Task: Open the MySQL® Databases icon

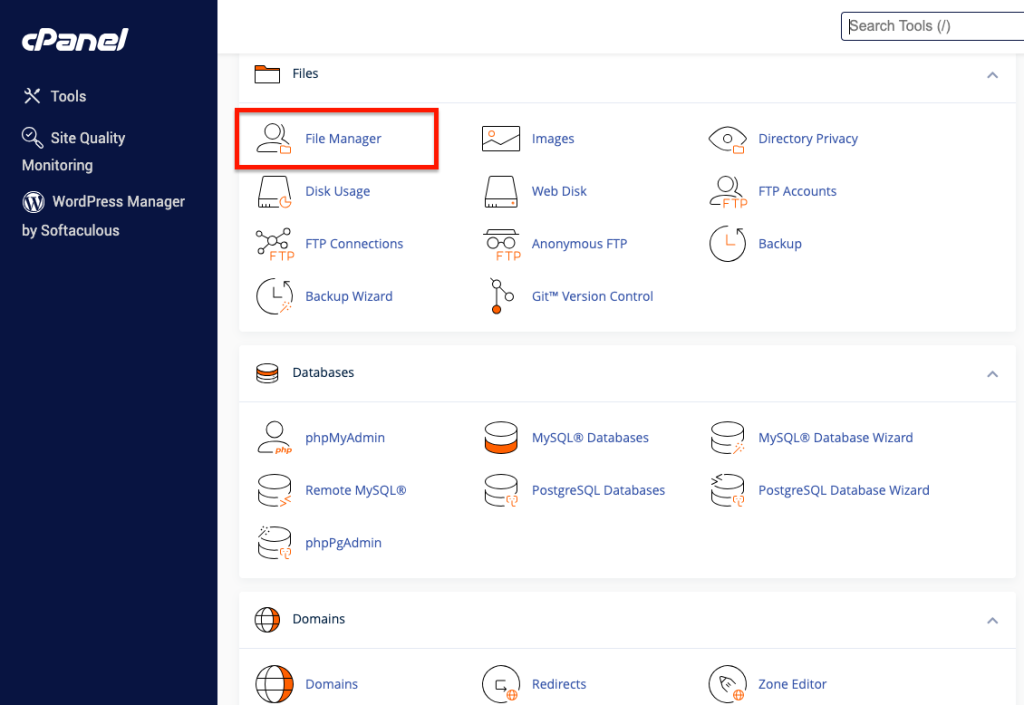Action: pyautogui.click(x=500, y=437)
